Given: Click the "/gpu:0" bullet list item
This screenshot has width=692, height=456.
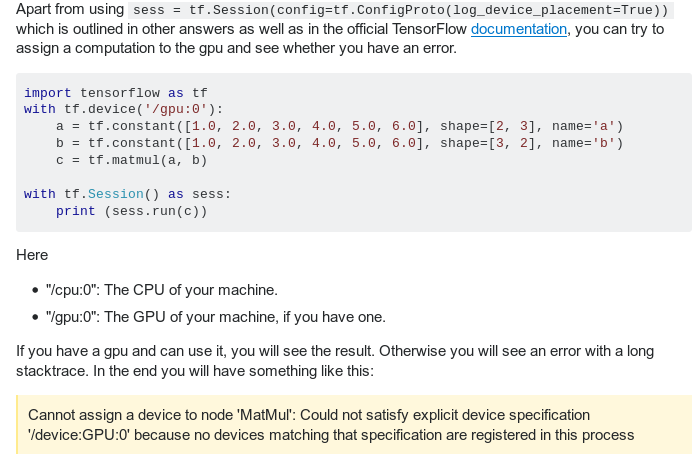Looking at the screenshot, I should [x=215, y=317].
